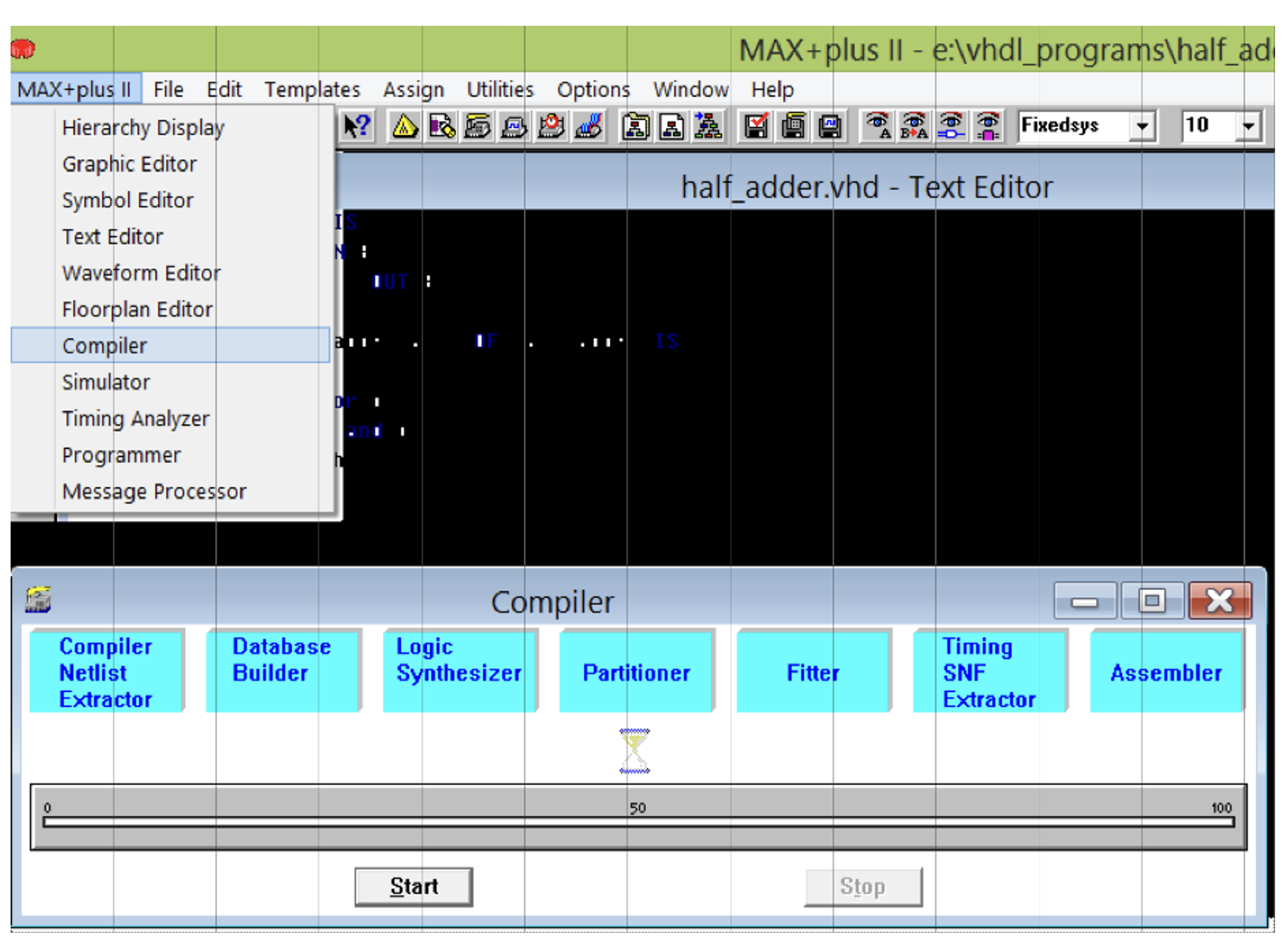Open the Fixedsys font dropdown
Image resolution: width=1288 pixels, height=948 pixels.
[1144, 127]
